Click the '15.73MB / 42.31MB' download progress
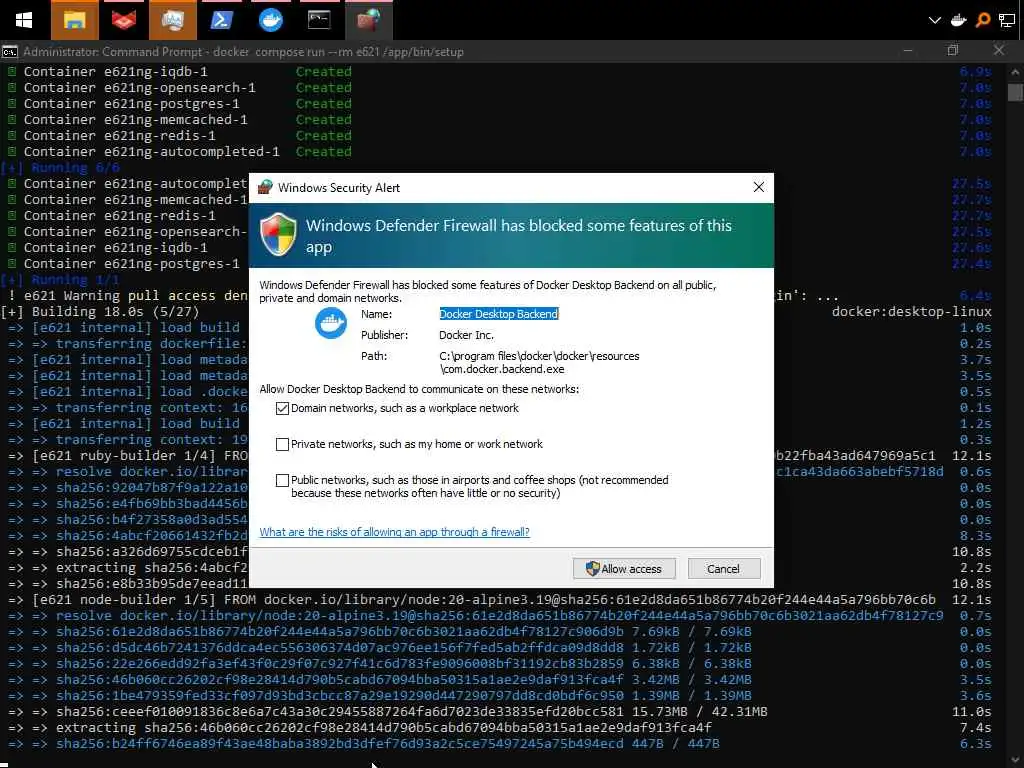1024x768 pixels. (699, 712)
